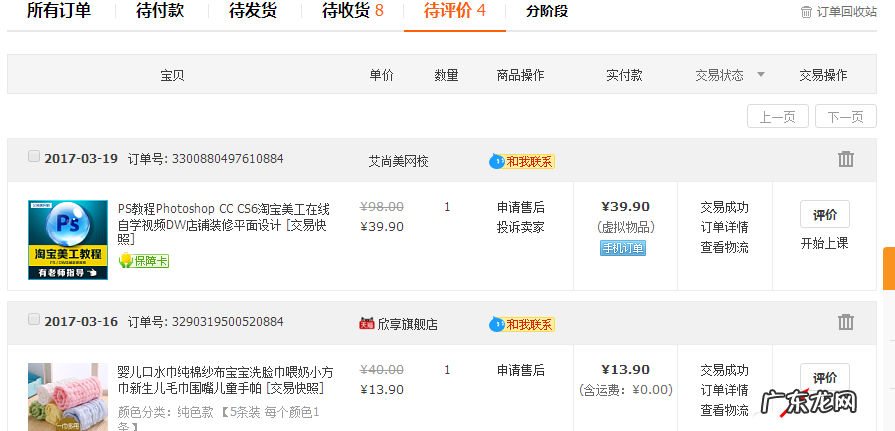The image size is (895, 431).
Task: Delete the 2017-03-16 order with trash icon
Action: click(x=846, y=322)
